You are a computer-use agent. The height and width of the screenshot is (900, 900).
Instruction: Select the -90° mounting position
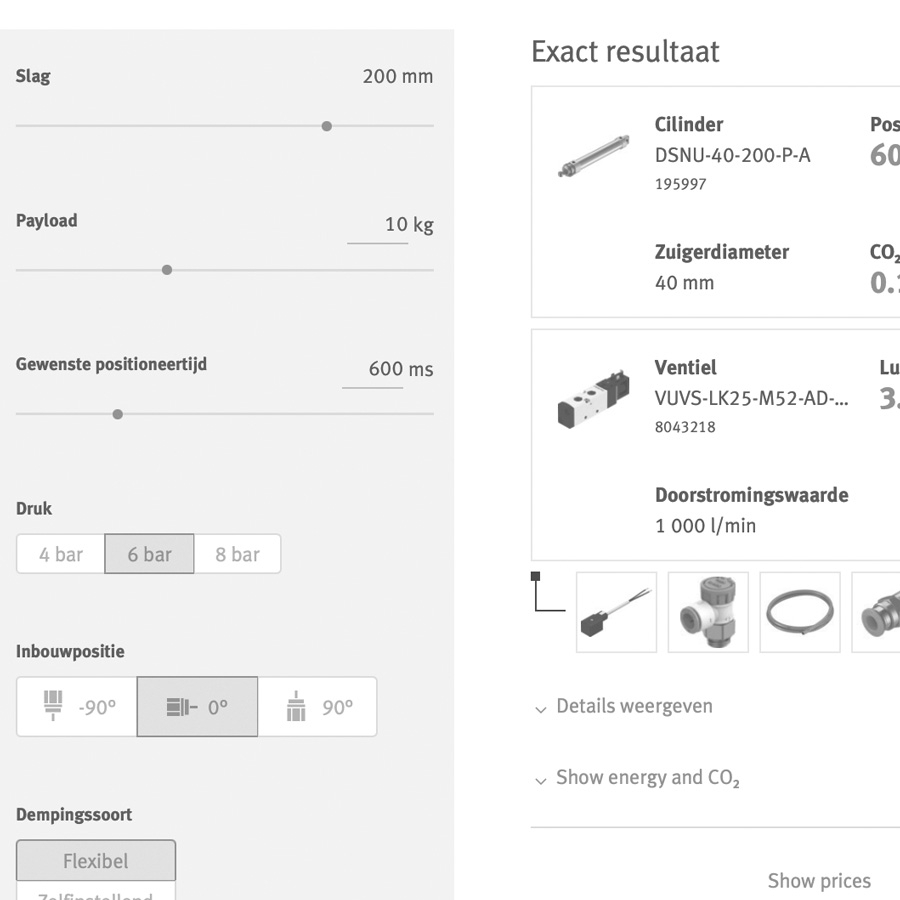(x=77, y=707)
